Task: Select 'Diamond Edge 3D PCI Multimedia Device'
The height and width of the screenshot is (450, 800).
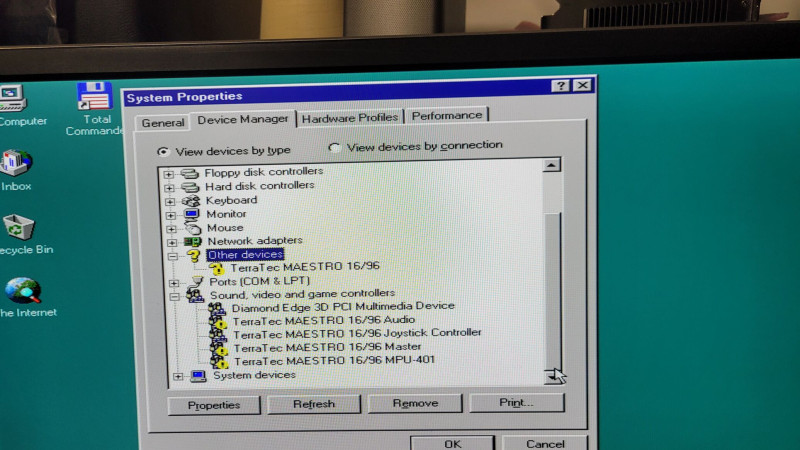Action: (x=343, y=307)
